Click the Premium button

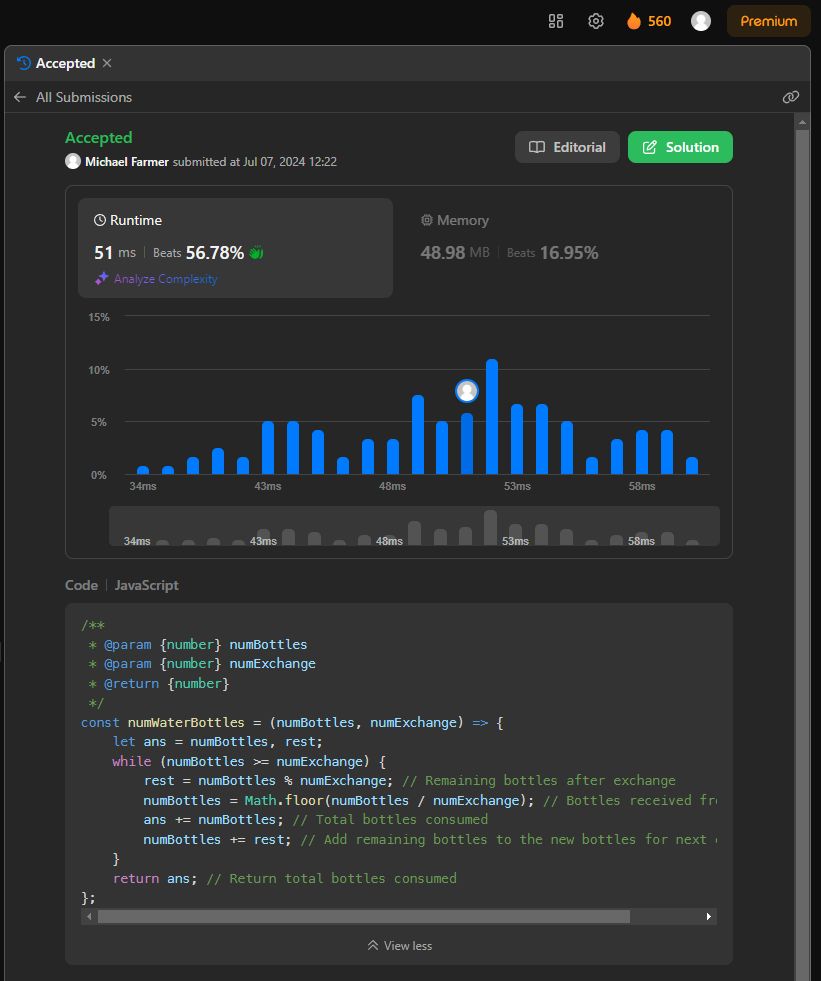tap(768, 21)
